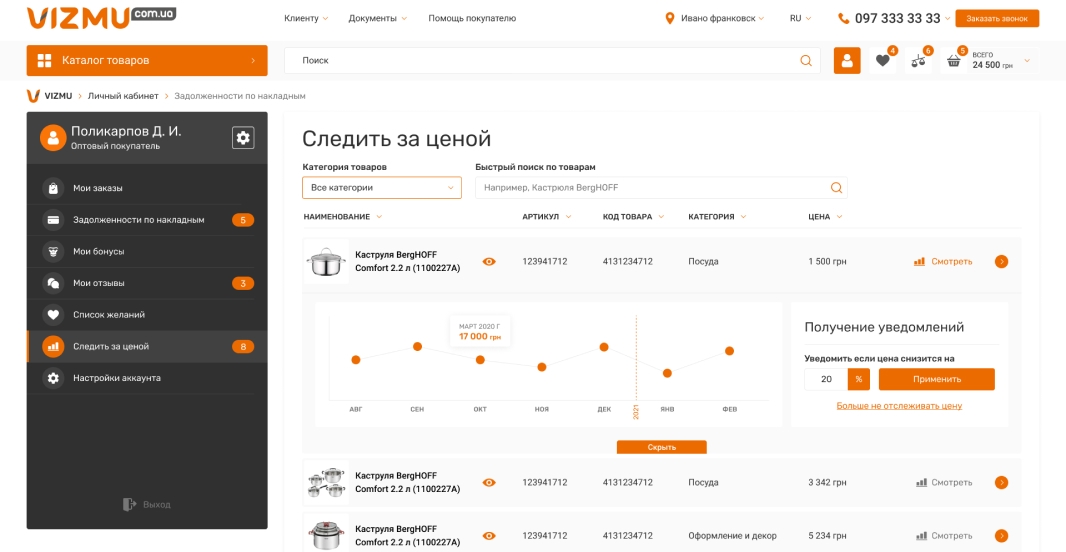Expand the Документы menu
This screenshot has width=1066, height=552.
tap(378, 18)
